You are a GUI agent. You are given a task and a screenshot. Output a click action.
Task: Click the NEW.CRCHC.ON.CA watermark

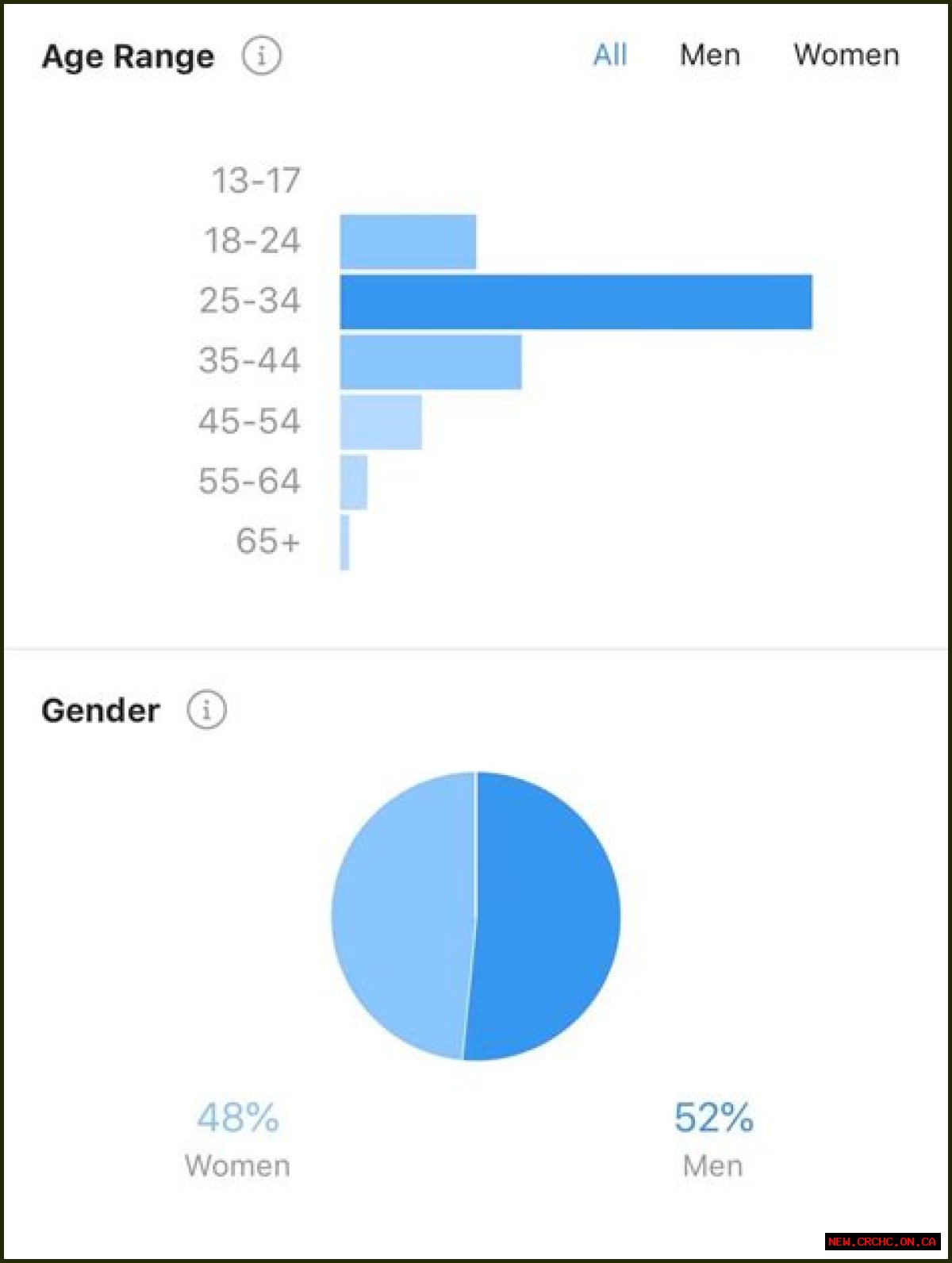[x=882, y=1242]
